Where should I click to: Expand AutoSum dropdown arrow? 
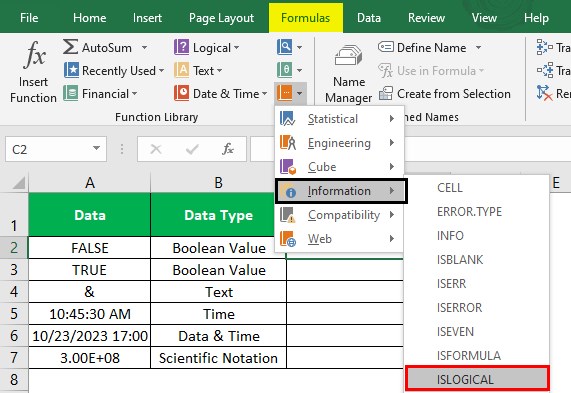pos(144,48)
